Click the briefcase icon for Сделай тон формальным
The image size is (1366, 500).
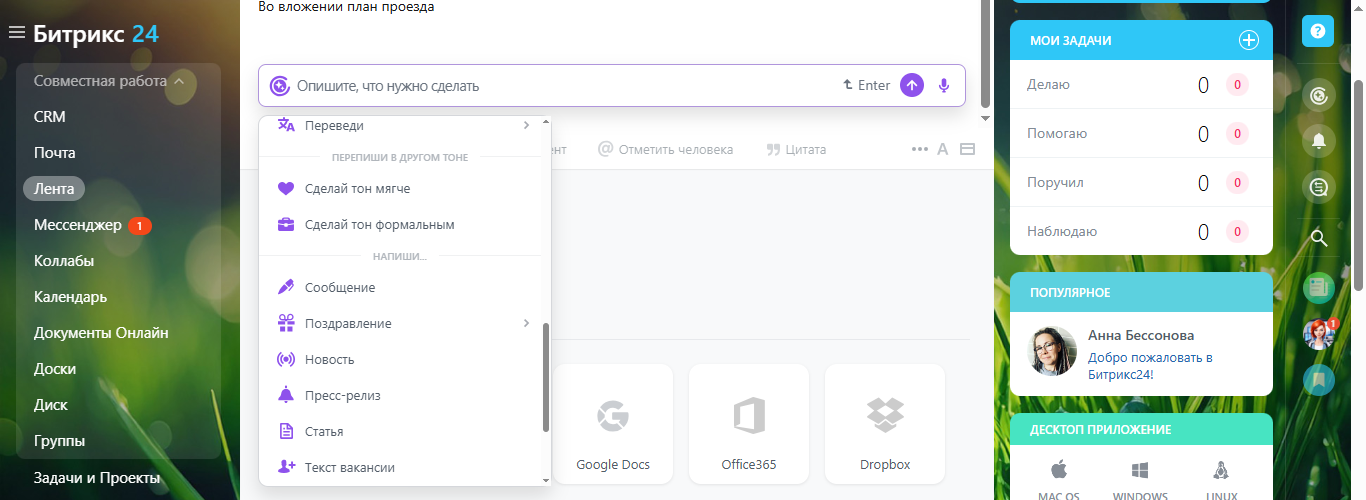click(x=286, y=224)
